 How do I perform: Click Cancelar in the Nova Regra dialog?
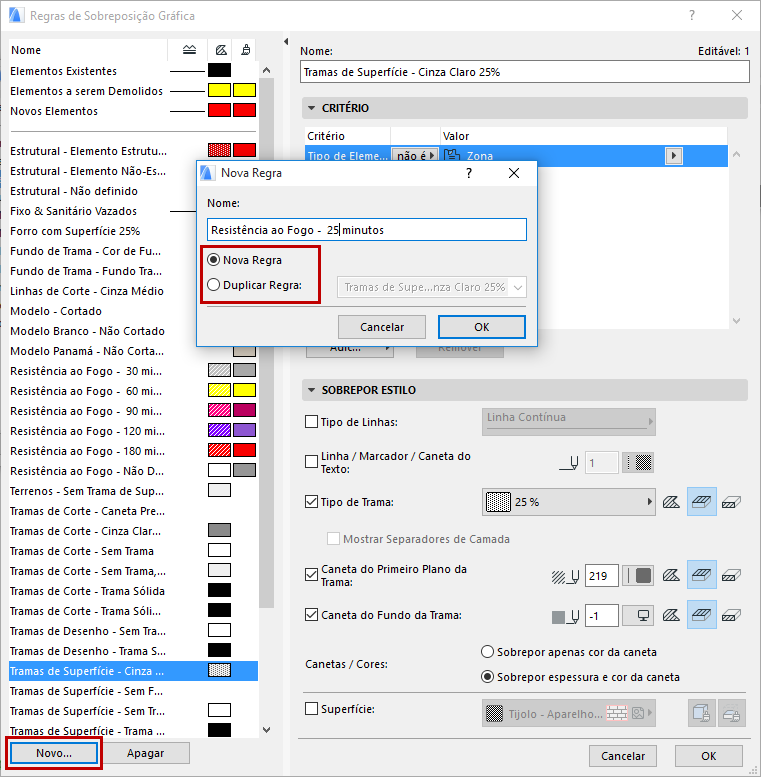pyautogui.click(x=381, y=327)
